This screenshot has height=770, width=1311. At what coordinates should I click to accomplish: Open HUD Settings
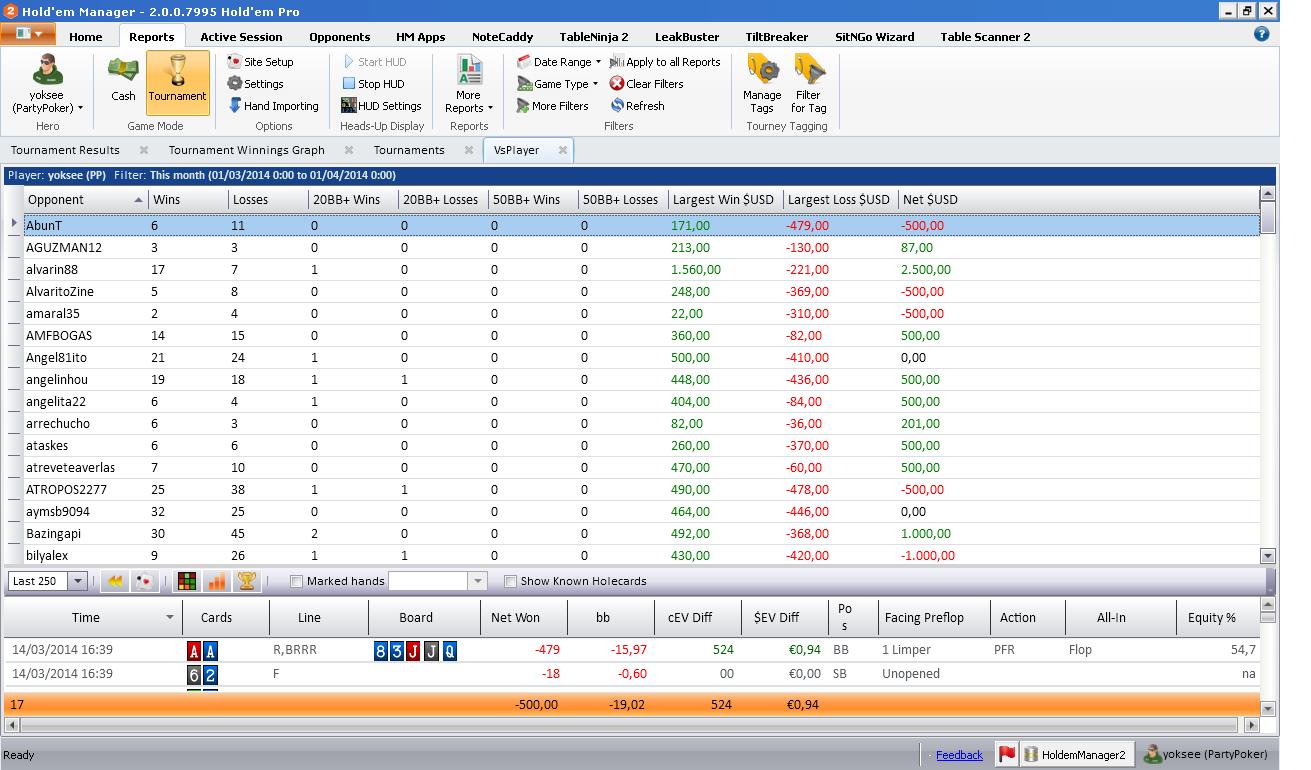click(381, 106)
